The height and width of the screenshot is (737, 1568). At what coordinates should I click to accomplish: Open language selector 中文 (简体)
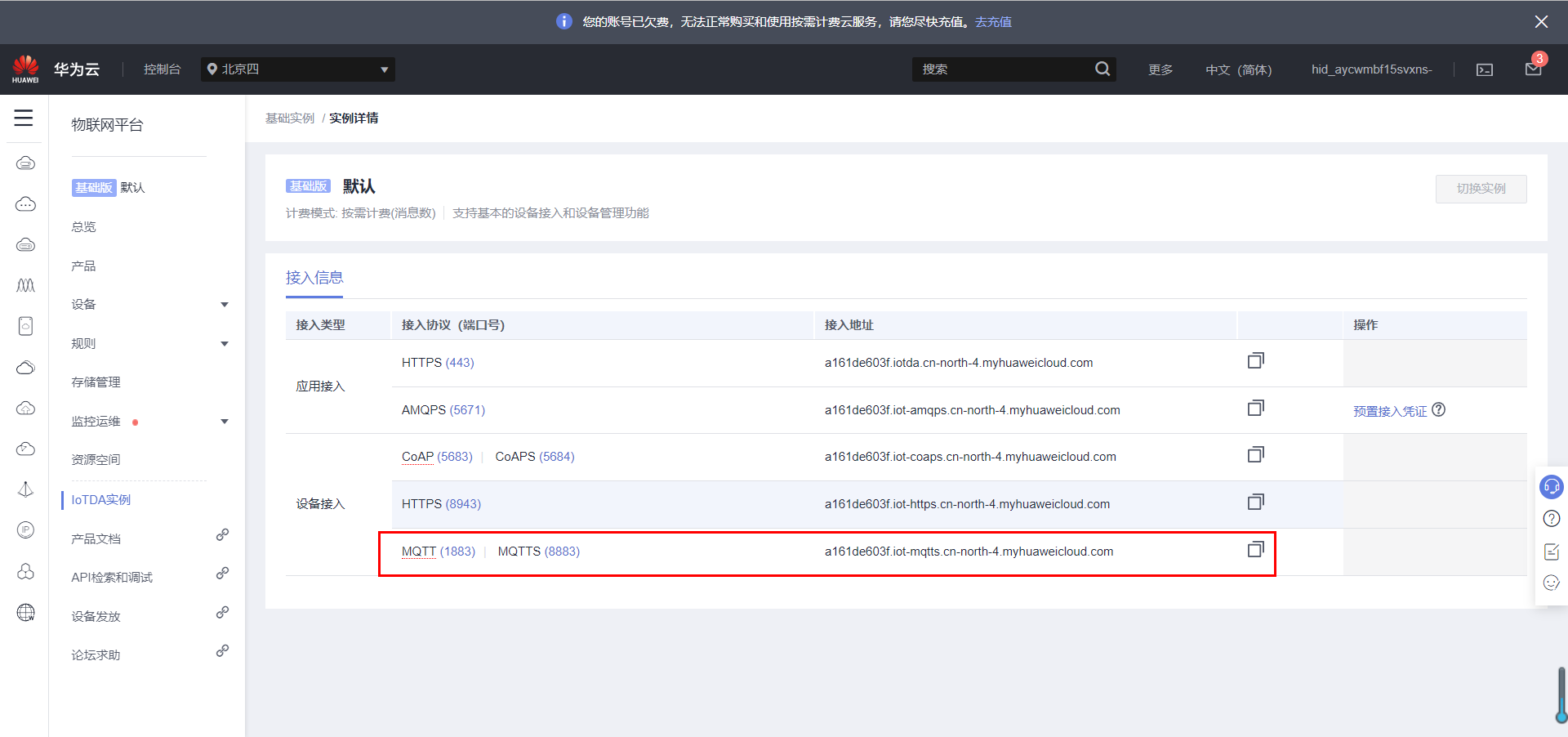coord(1238,69)
